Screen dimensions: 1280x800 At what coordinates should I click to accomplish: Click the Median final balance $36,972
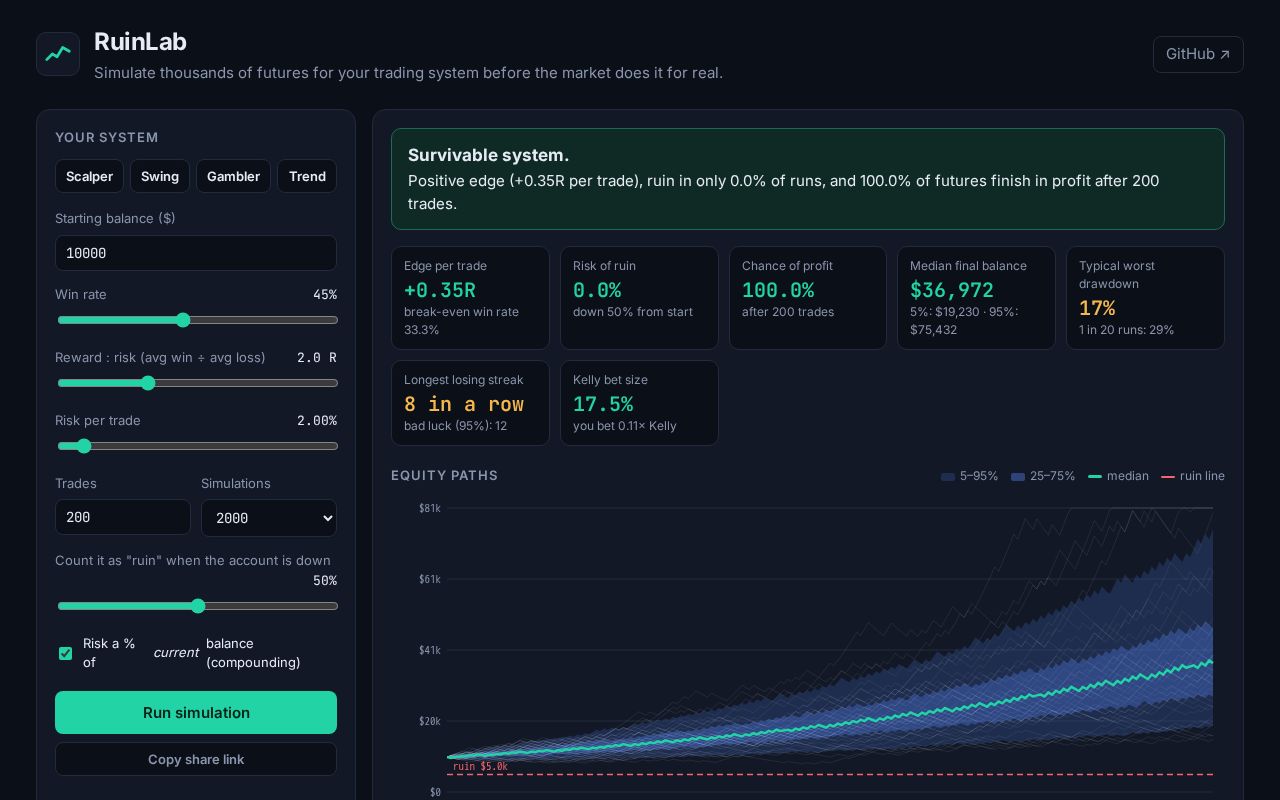click(x=952, y=290)
